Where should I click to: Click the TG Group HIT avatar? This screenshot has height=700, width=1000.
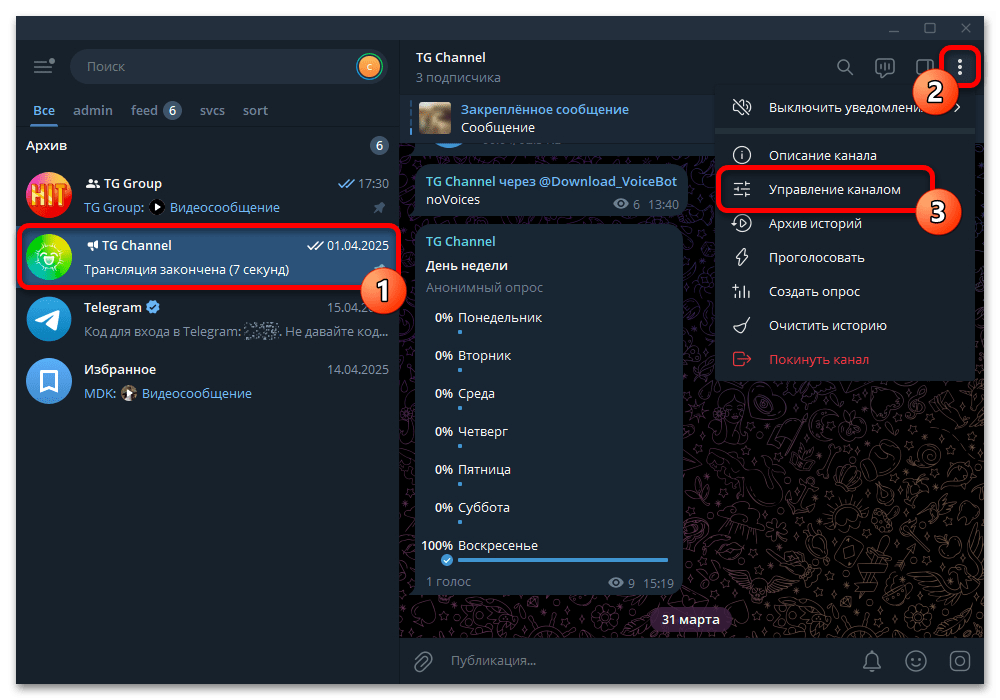49,195
